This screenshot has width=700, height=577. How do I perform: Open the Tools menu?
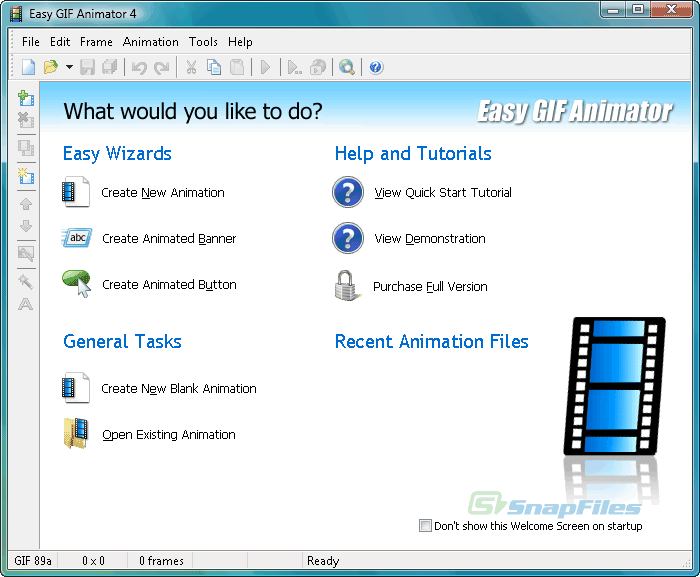click(203, 42)
